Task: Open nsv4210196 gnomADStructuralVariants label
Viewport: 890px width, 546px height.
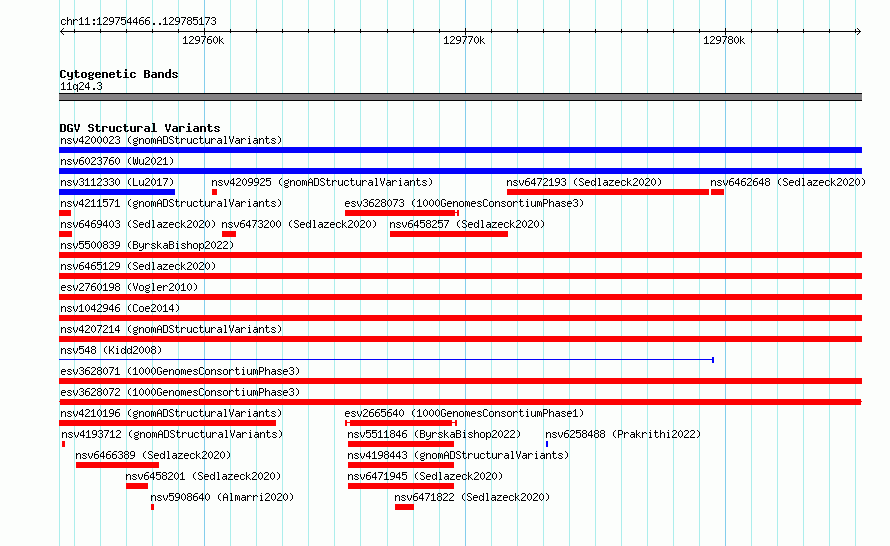Action: (171, 413)
